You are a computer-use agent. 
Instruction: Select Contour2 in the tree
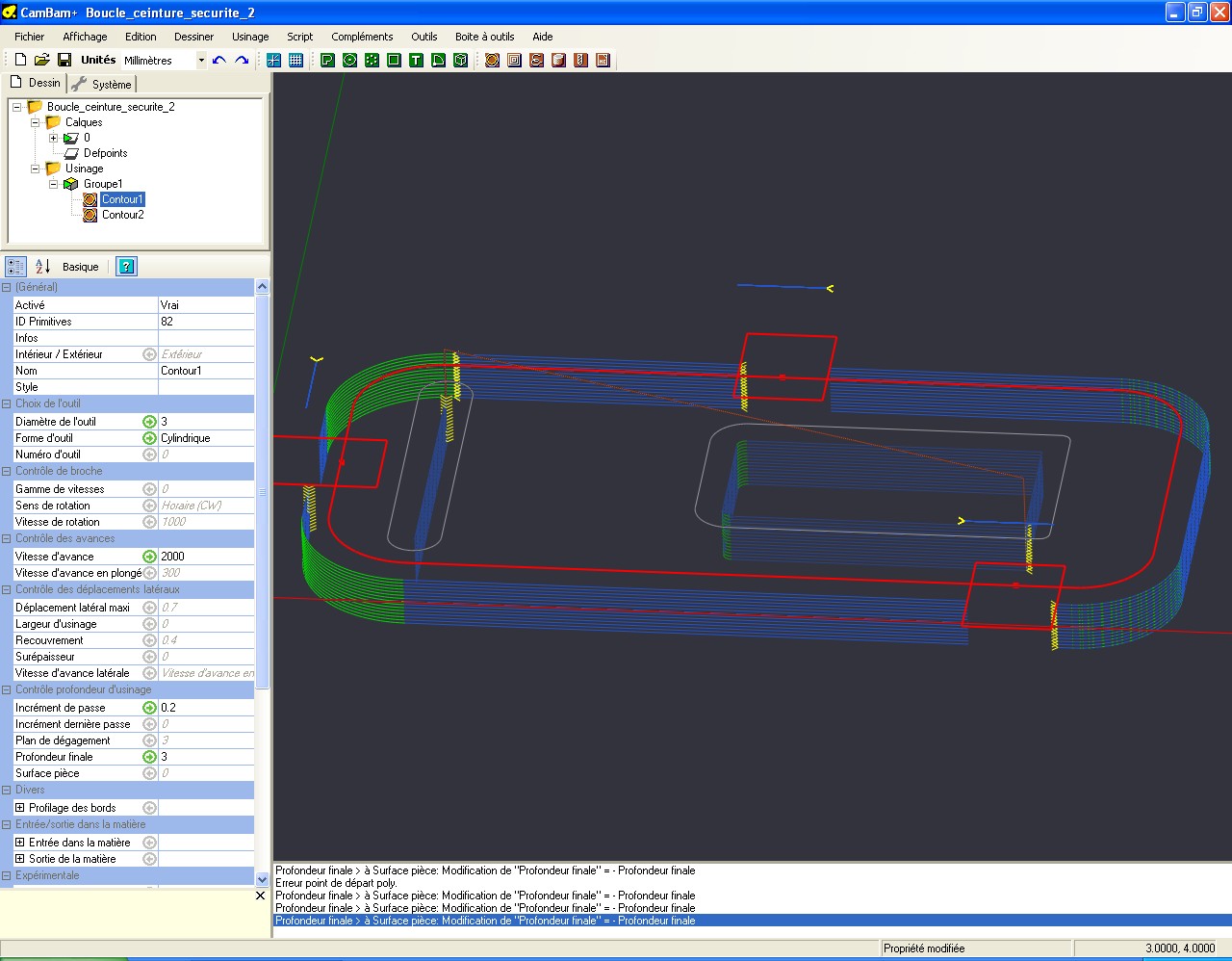[122, 215]
